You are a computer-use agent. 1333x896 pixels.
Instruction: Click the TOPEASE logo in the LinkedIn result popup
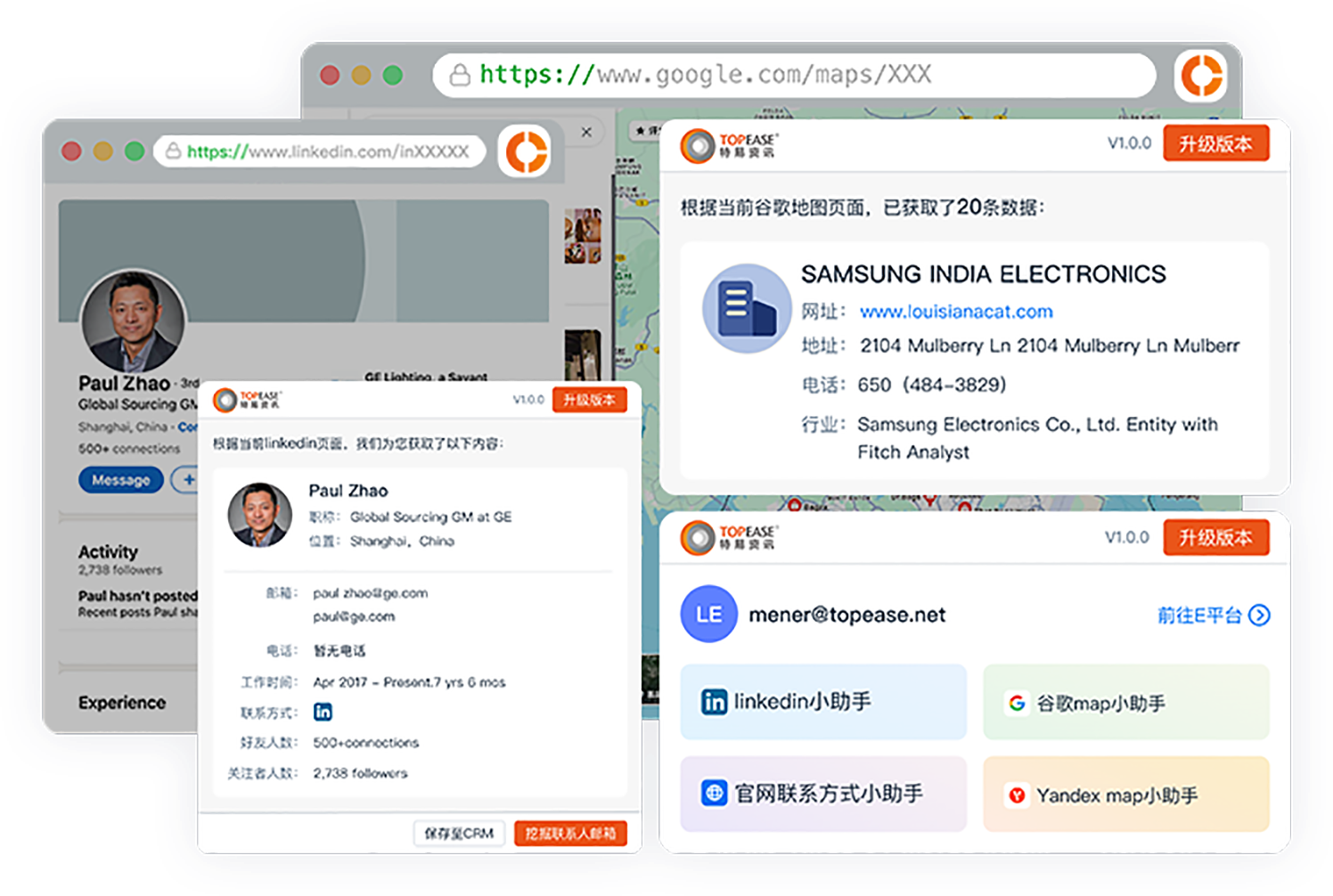point(247,400)
